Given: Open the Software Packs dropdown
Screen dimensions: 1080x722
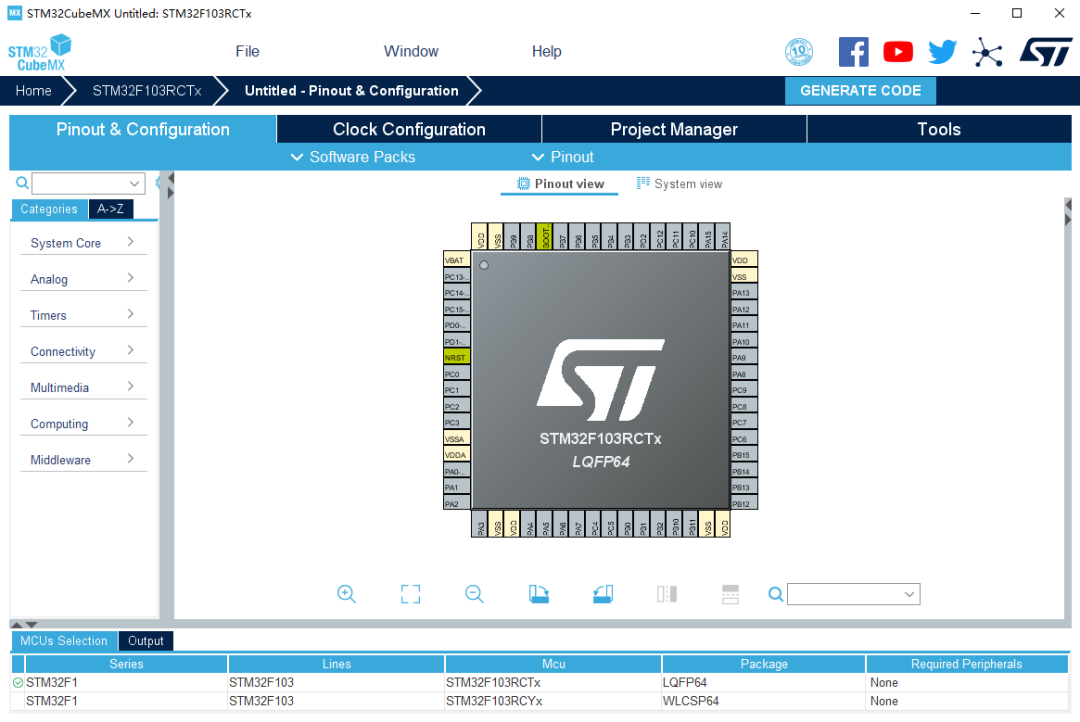Looking at the screenshot, I should coord(353,157).
